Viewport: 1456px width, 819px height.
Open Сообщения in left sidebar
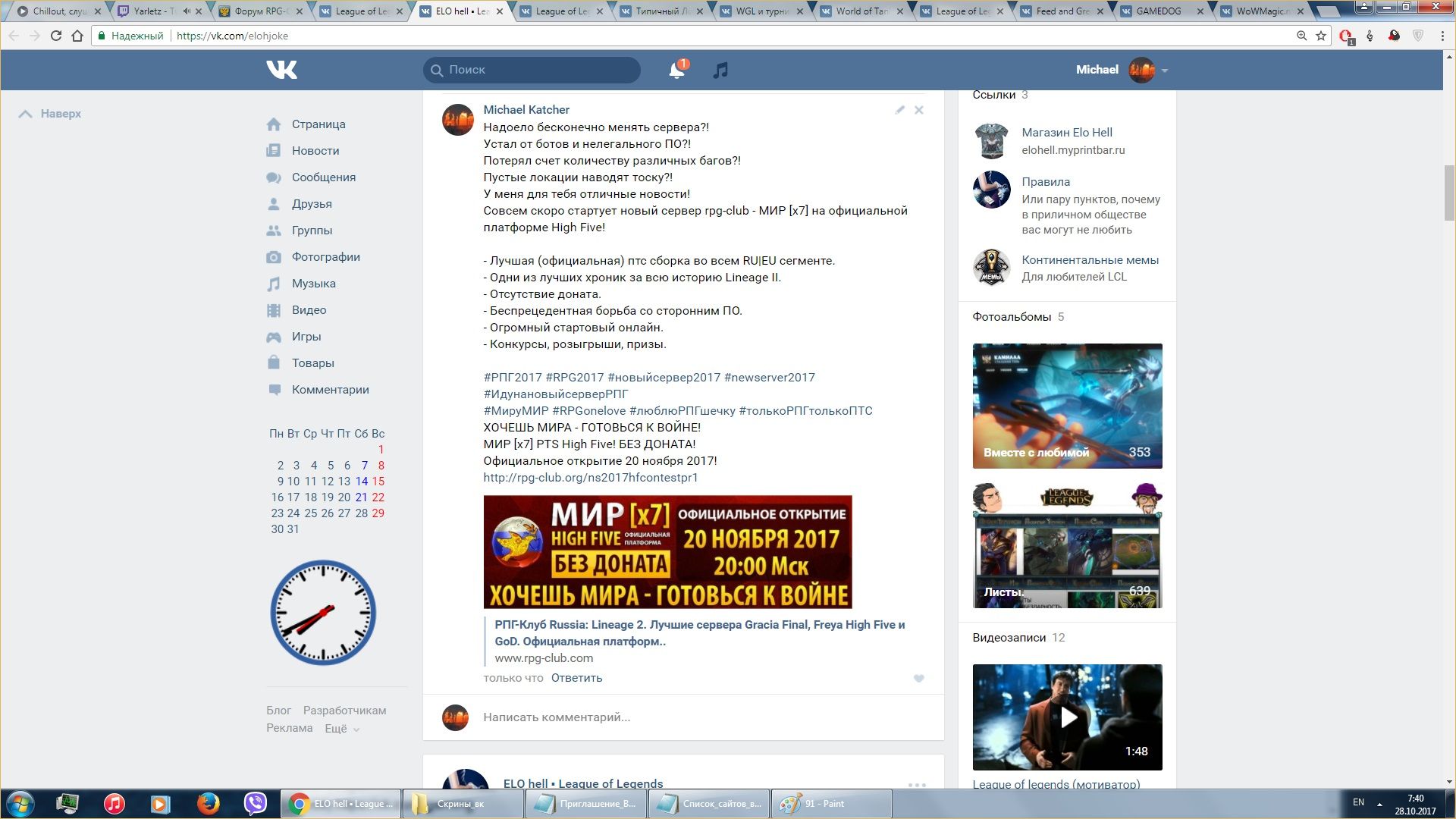coord(323,177)
